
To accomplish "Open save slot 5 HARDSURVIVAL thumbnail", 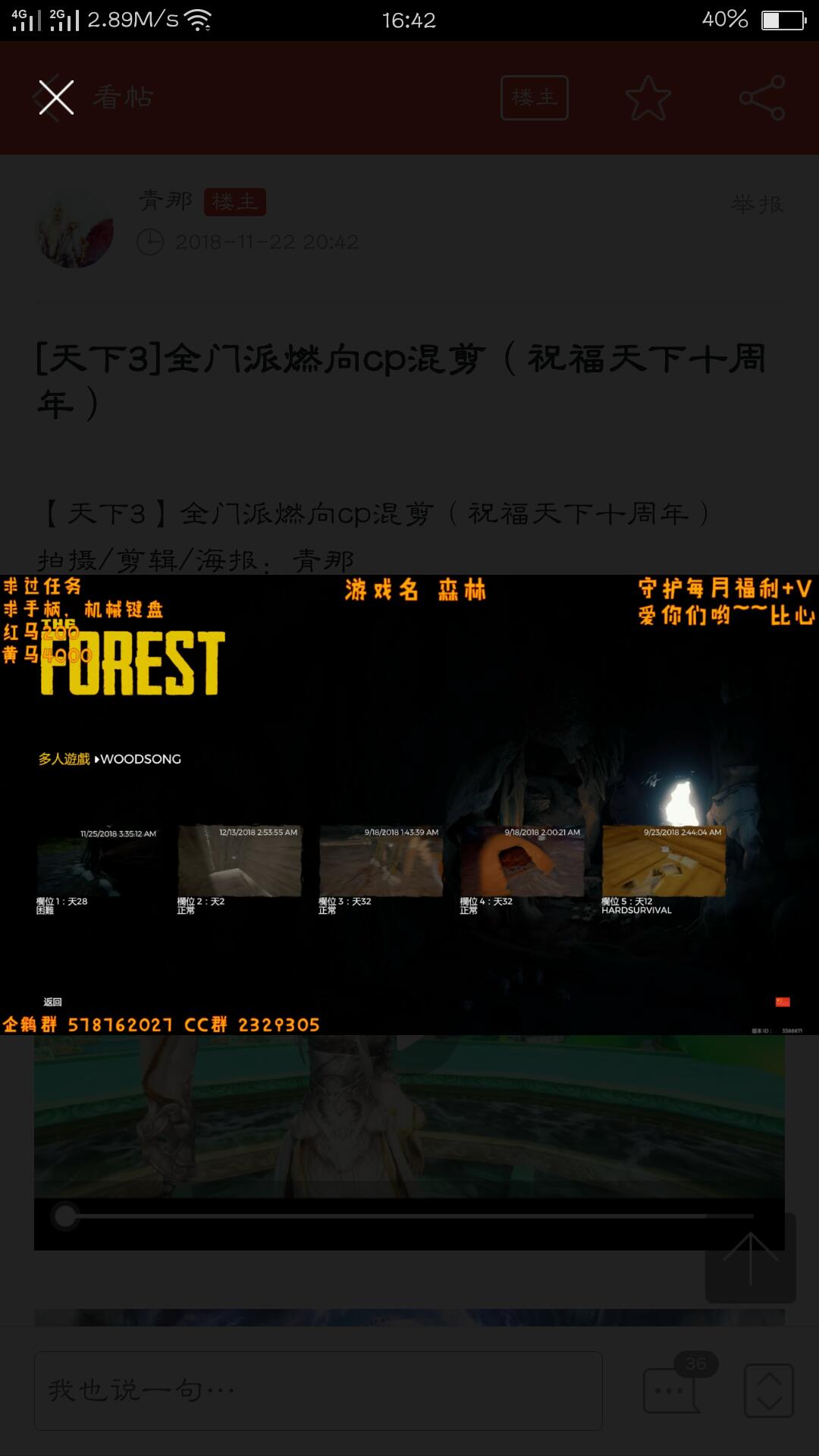I will click(x=664, y=861).
